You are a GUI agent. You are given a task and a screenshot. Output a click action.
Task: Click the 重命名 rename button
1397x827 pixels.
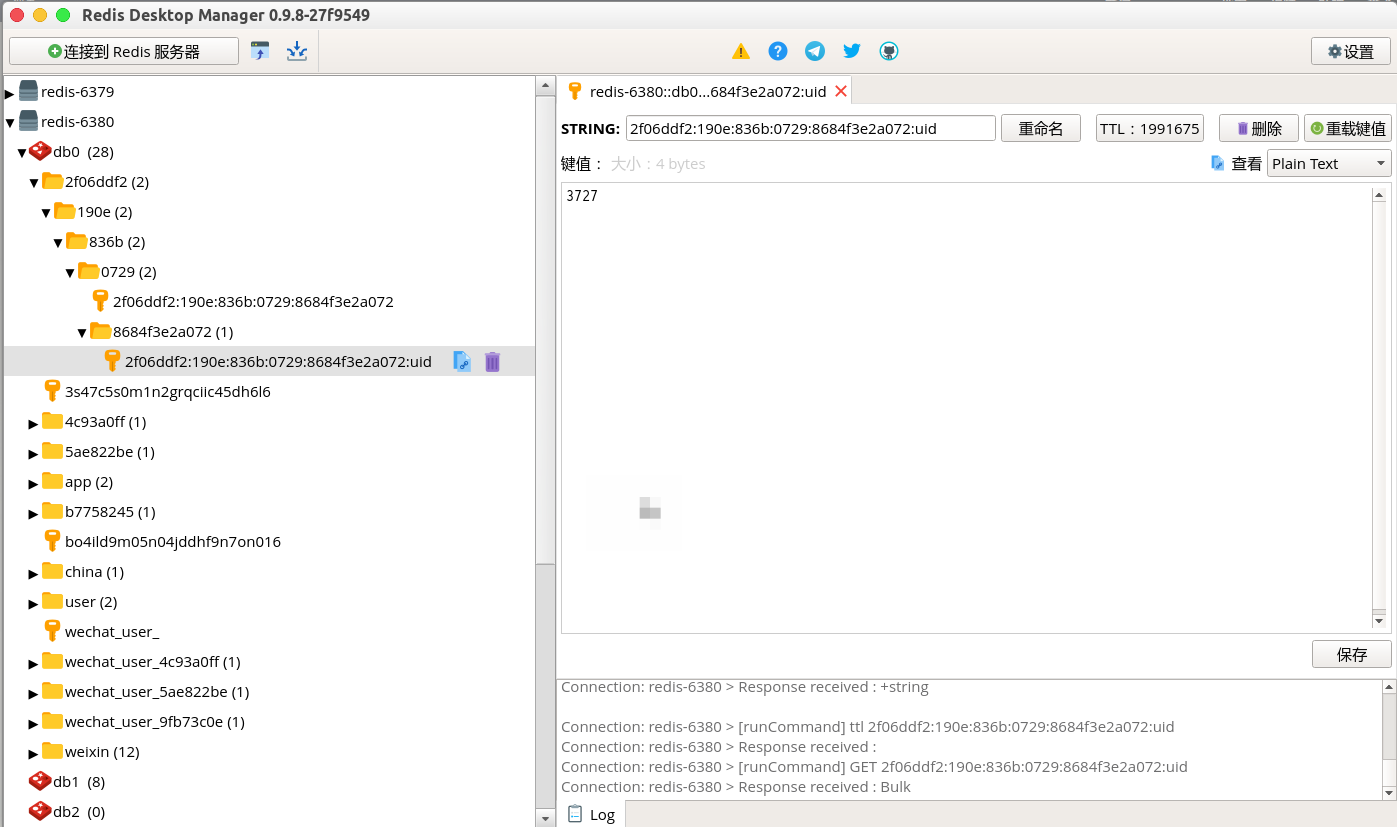click(x=1041, y=128)
